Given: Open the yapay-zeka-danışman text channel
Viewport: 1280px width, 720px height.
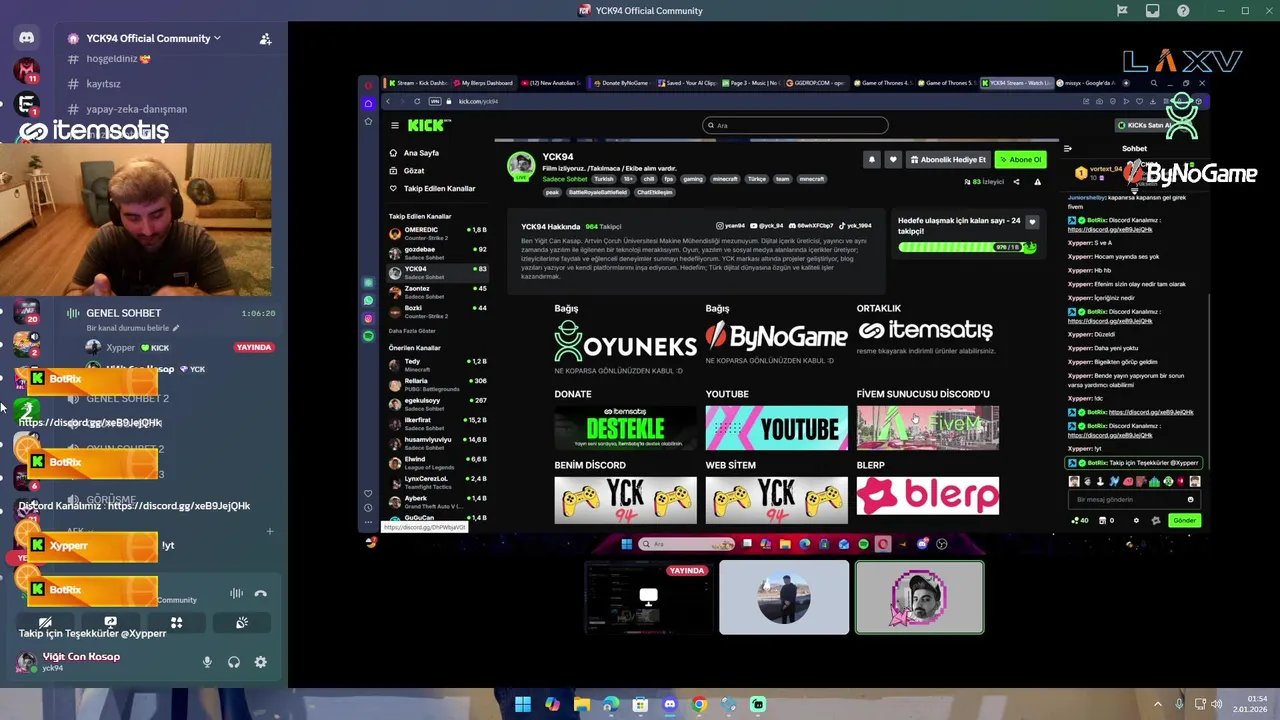Looking at the screenshot, I should coord(136,109).
